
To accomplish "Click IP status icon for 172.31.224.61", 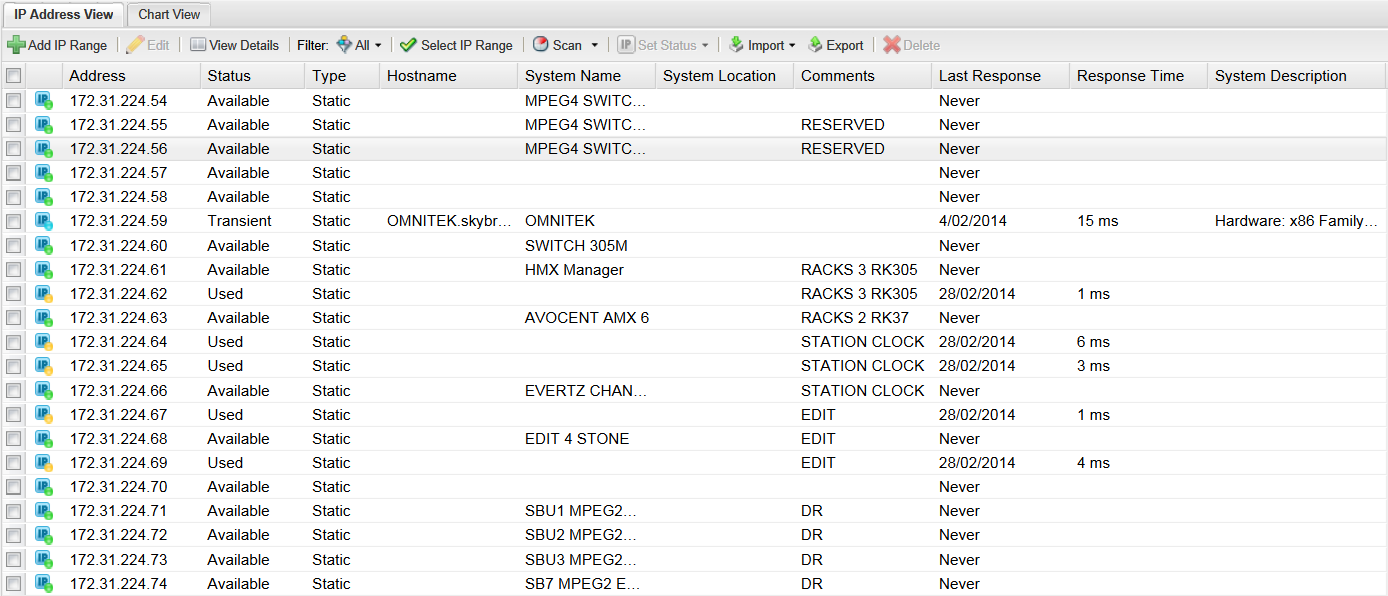I will point(44,270).
